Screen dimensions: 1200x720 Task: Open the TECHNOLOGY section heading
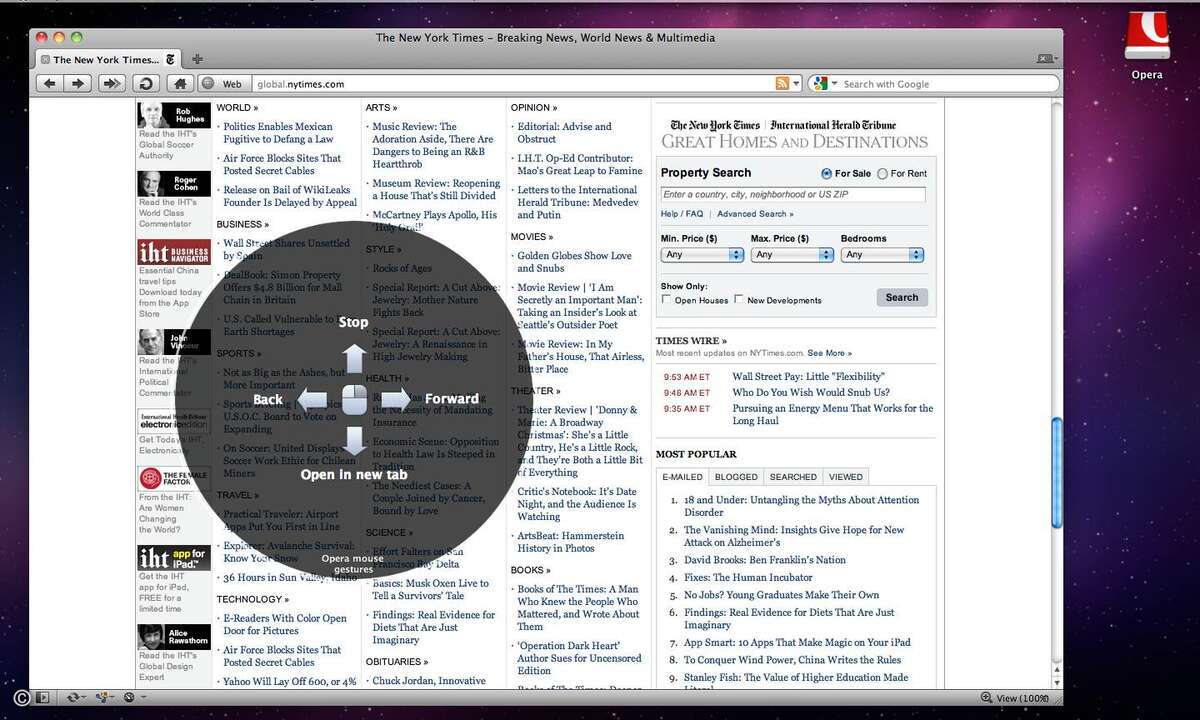pyautogui.click(x=252, y=599)
